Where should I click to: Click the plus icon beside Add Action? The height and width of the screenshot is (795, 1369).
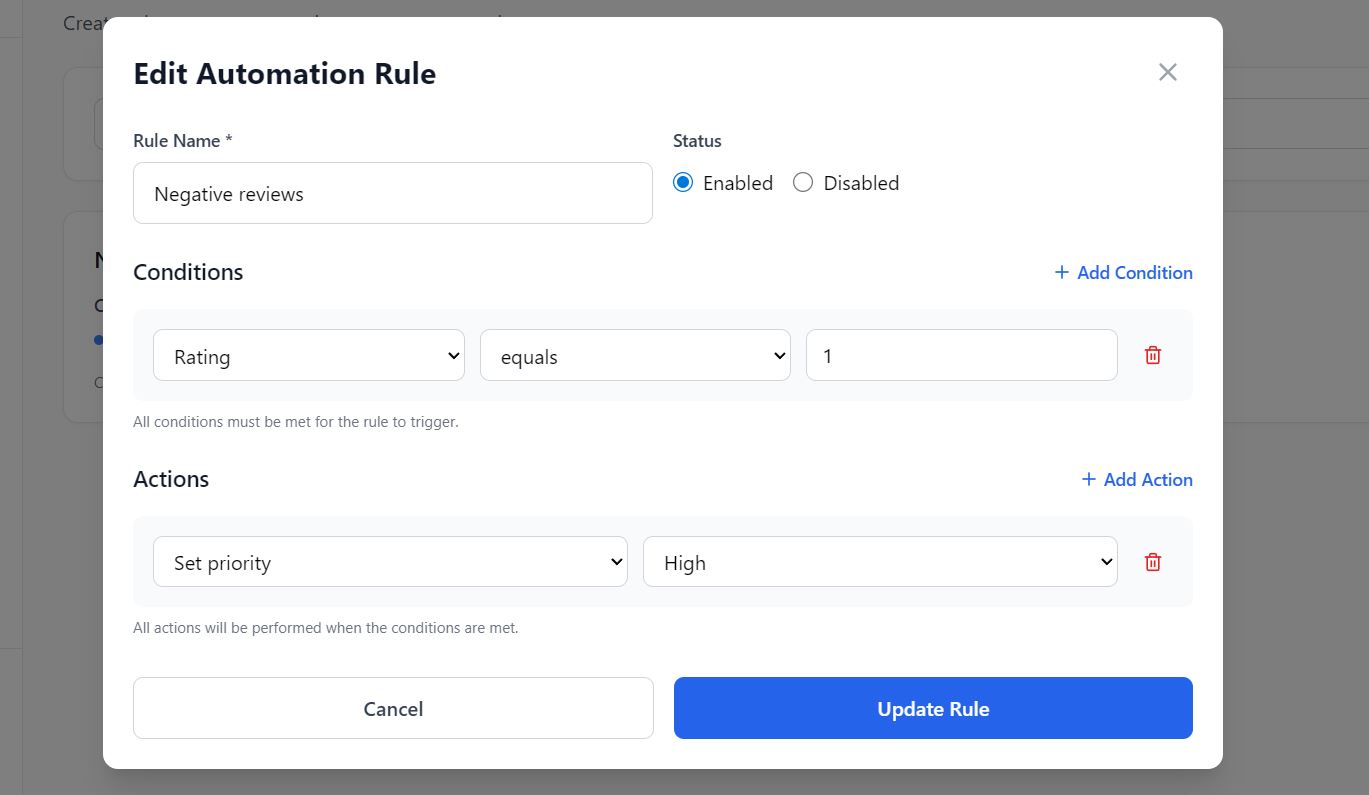click(x=1089, y=479)
